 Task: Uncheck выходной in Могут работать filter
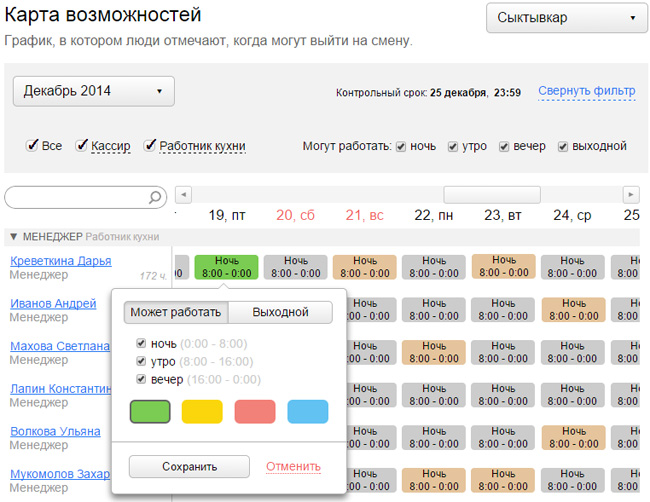click(x=563, y=147)
